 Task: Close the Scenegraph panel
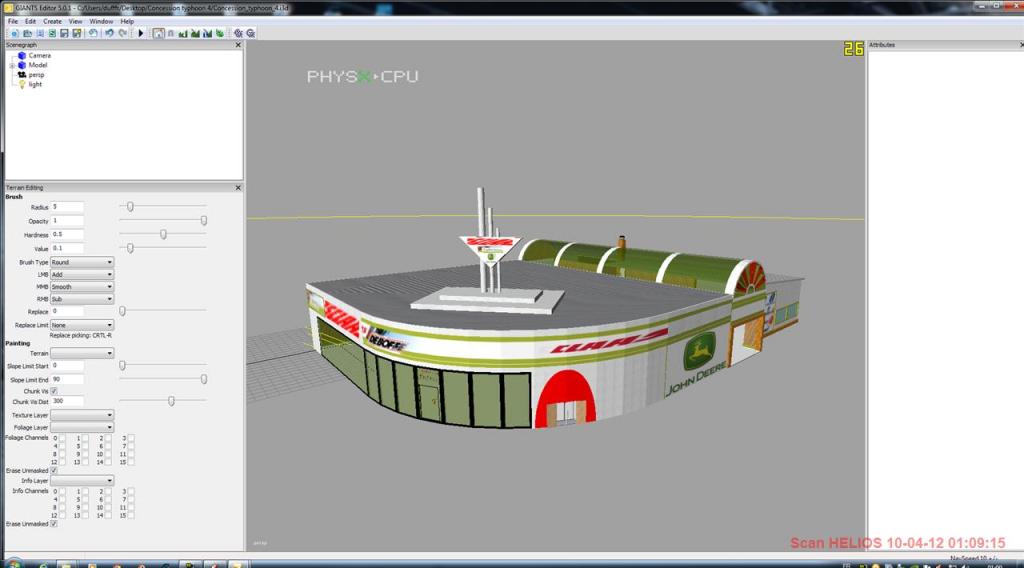(238, 45)
